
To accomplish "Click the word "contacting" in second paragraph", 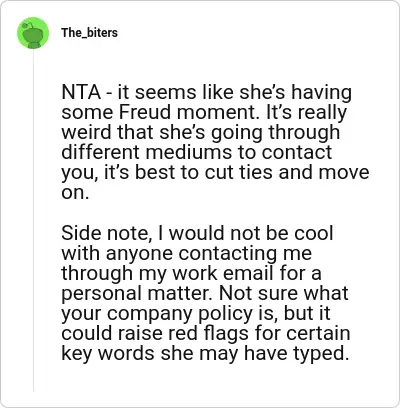I will click(228, 254).
